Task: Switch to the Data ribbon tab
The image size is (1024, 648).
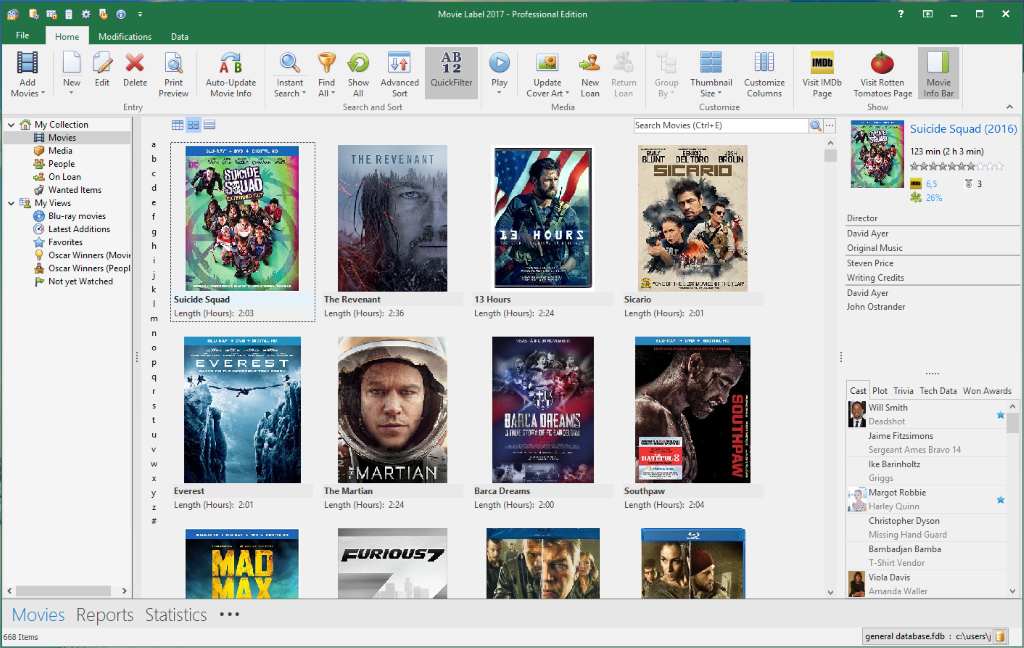Action: [180, 37]
